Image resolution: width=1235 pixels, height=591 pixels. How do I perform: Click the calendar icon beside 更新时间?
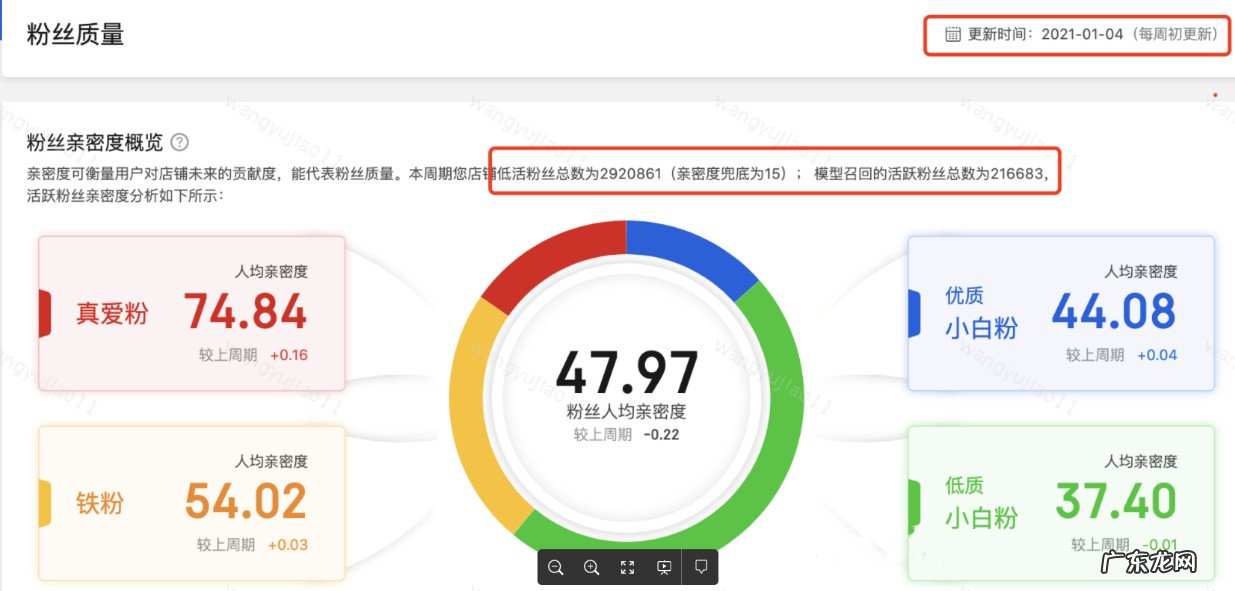pyautogui.click(x=951, y=36)
